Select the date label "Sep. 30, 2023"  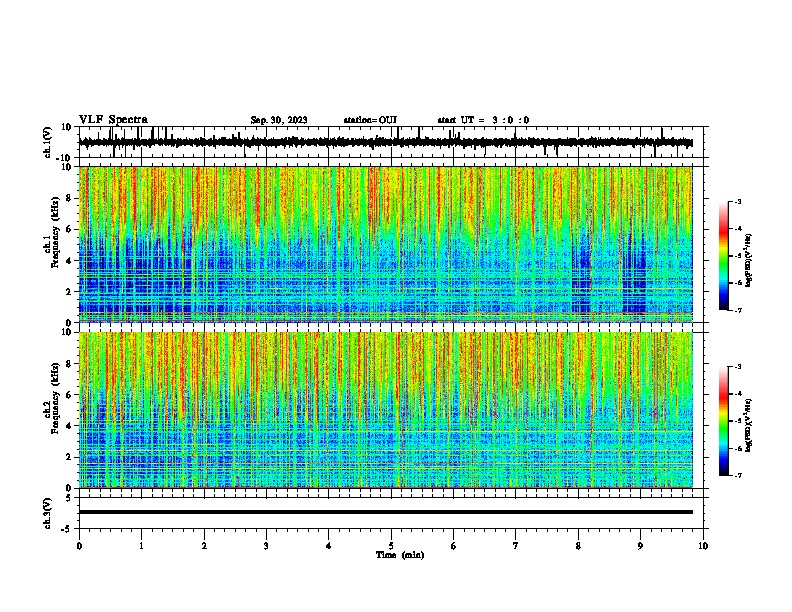point(279,120)
